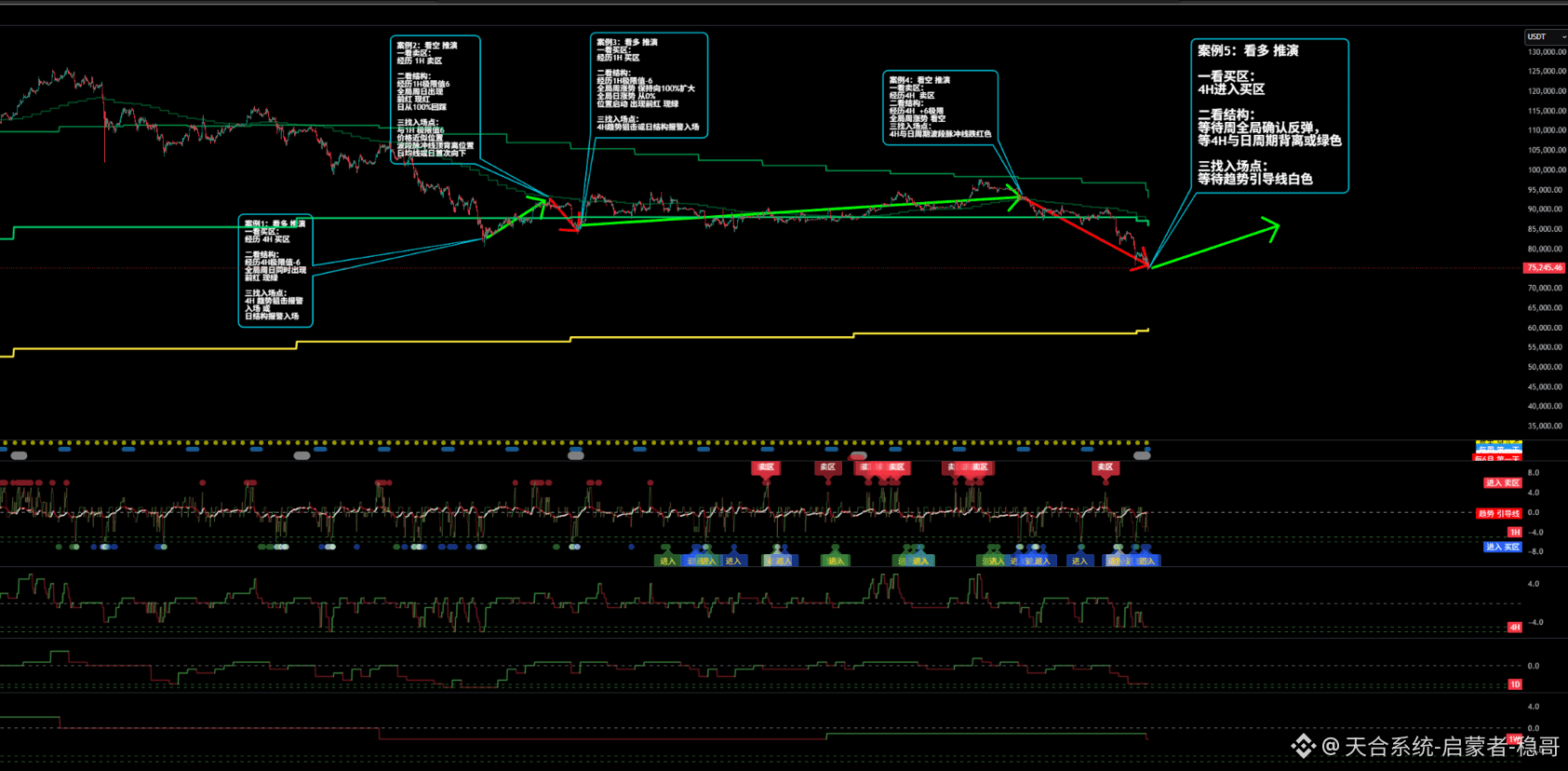Select the 案例1 annotation callout
1568x771 pixels.
coord(275,271)
